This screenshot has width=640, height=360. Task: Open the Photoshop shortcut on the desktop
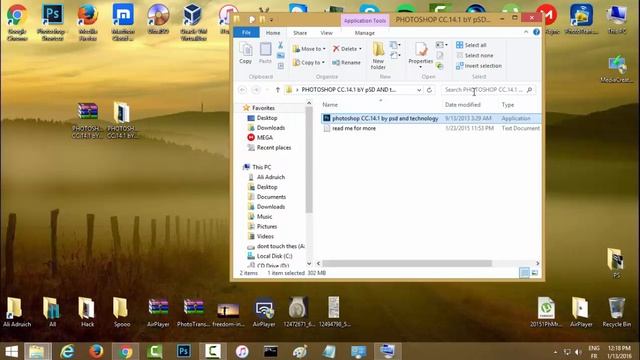pos(52,22)
